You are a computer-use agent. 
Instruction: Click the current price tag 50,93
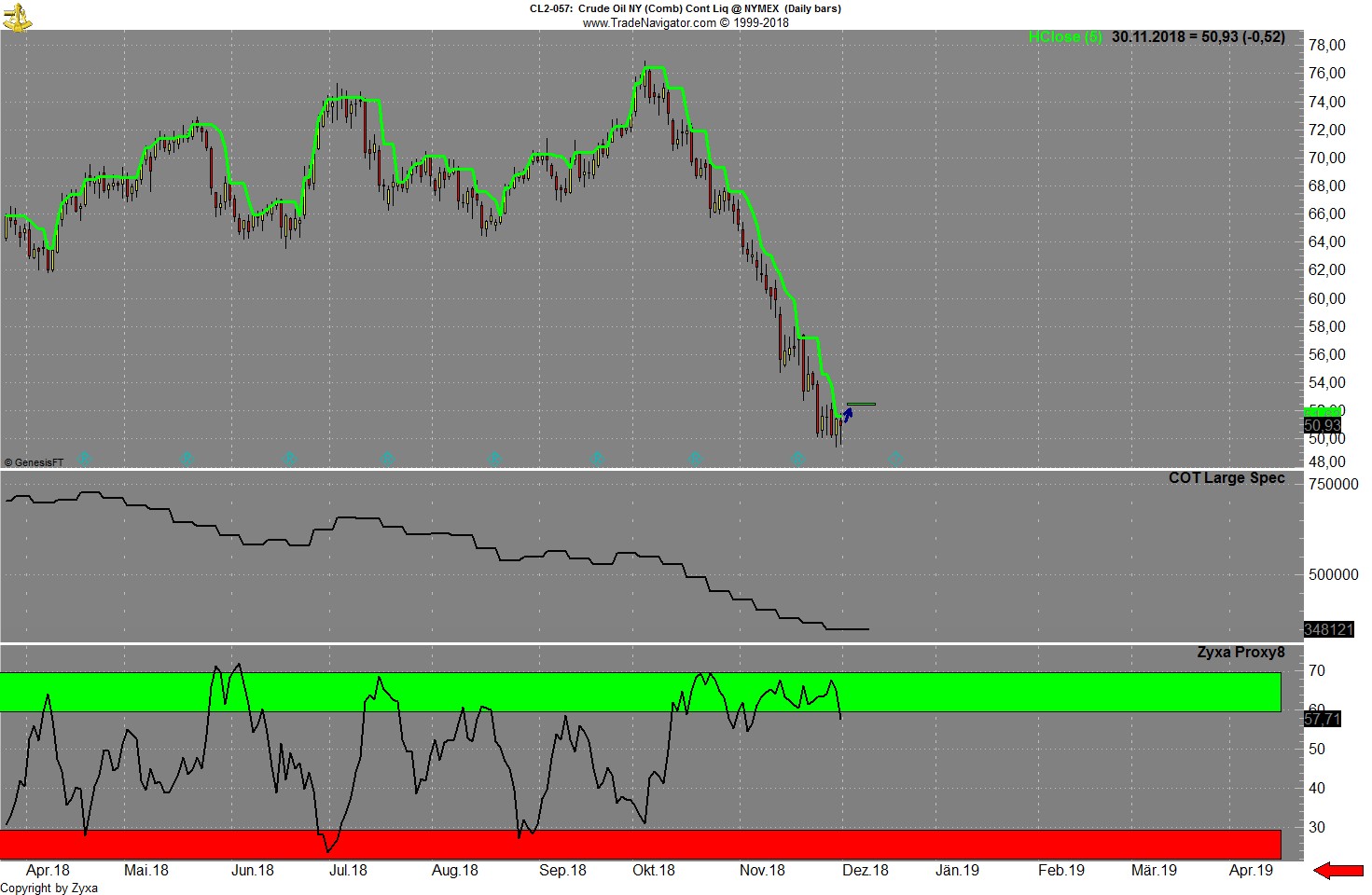tap(1323, 426)
